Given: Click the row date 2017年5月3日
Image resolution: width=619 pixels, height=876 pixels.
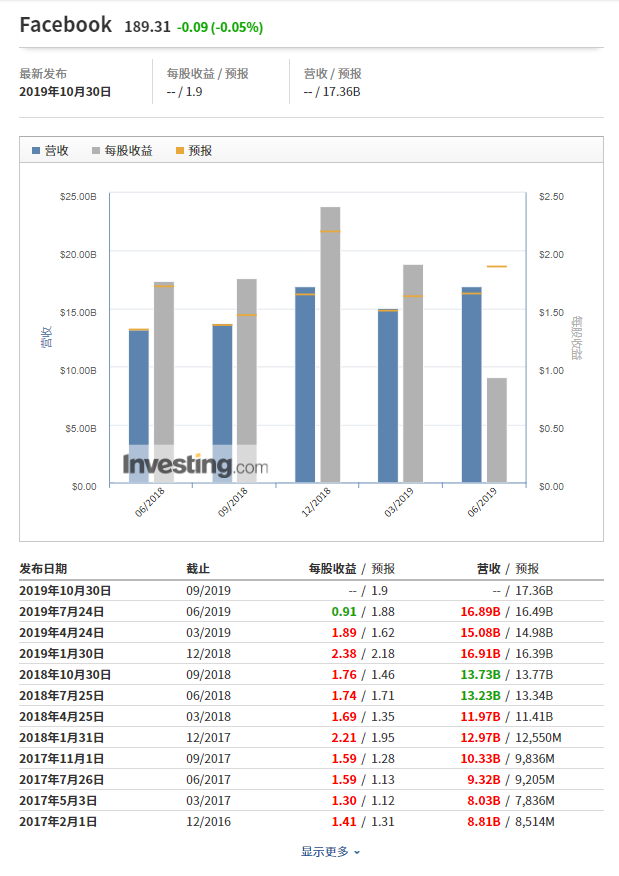Looking at the screenshot, I should [58, 801].
